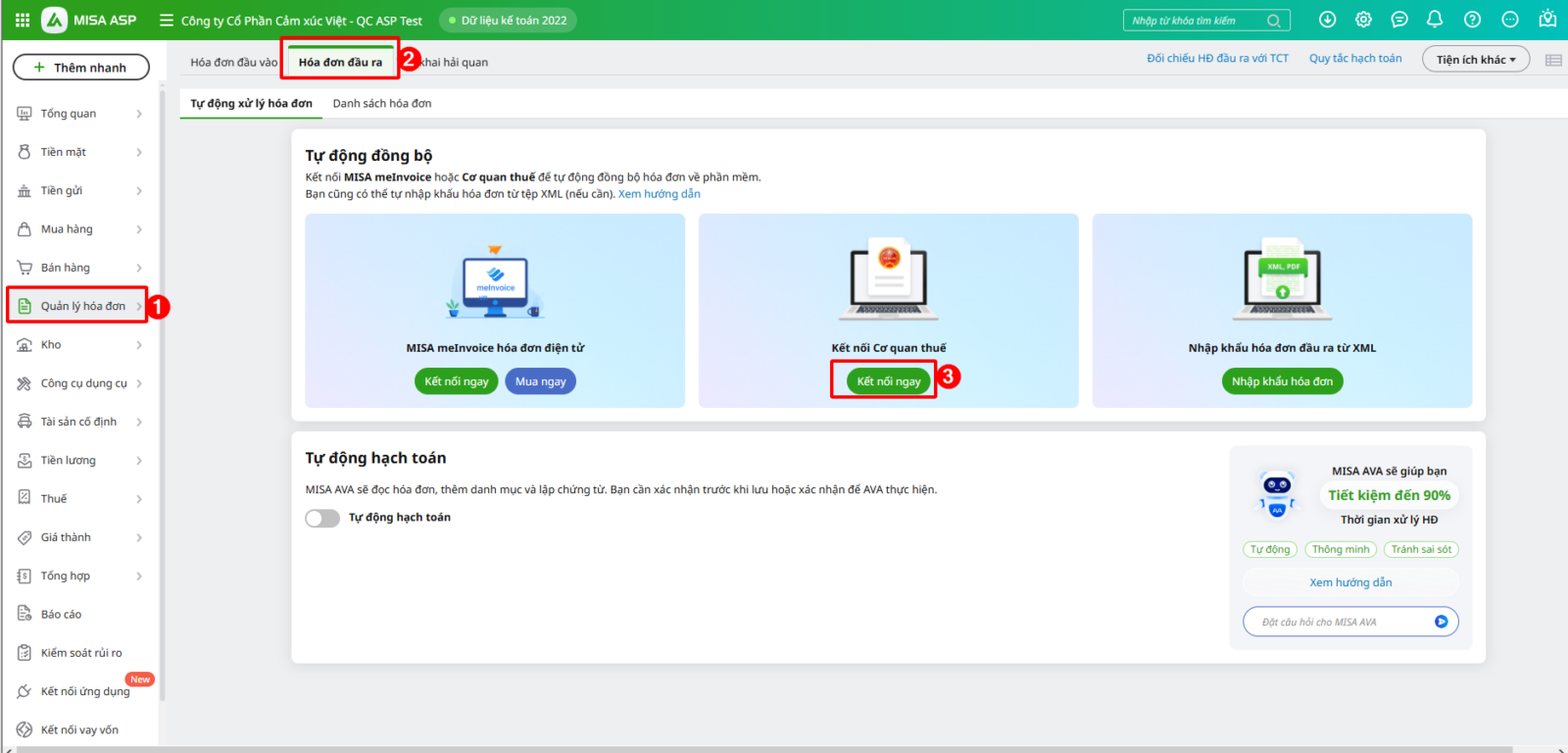Select the Hóa đơn đầu vào tab
1568x753 pixels.
pyautogui.click(x=233, y=62)
